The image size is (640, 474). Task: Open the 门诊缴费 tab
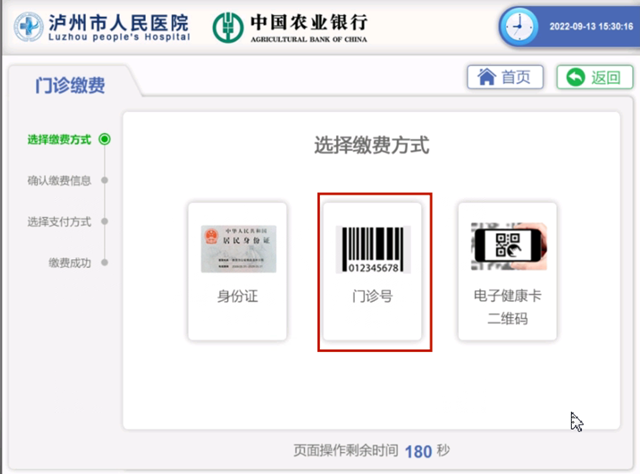pyautogui.click(x=70, y=86)
